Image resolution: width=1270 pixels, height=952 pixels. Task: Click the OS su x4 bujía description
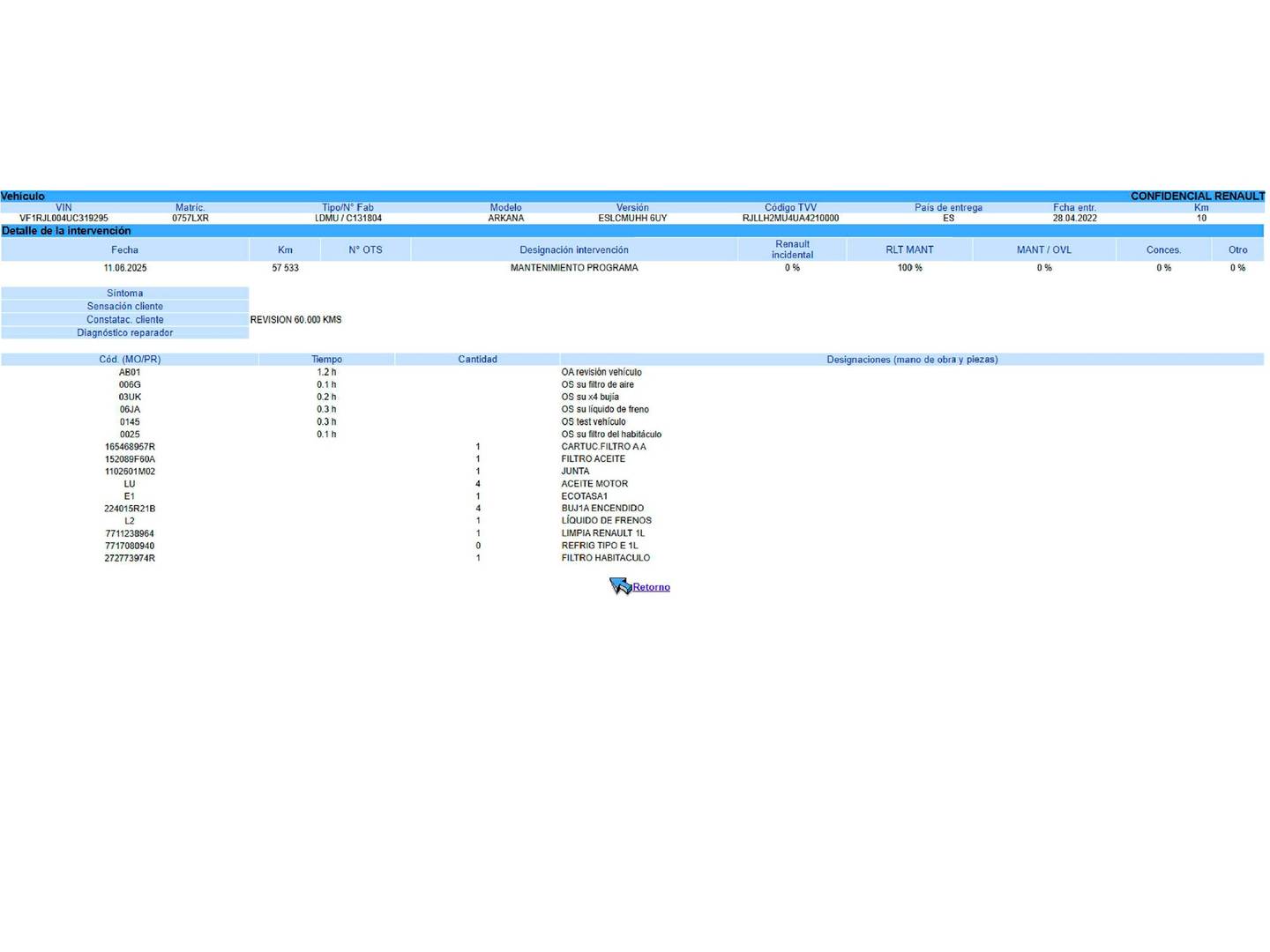[590, 398]
